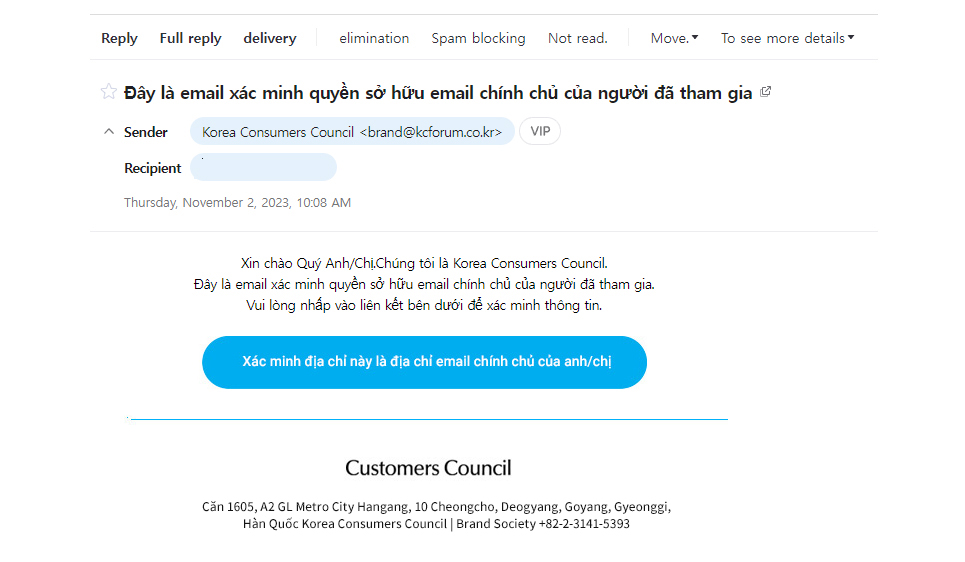This screenshot has height=562, width=965.
Task: Click the email subject title text
Action: 438,93
